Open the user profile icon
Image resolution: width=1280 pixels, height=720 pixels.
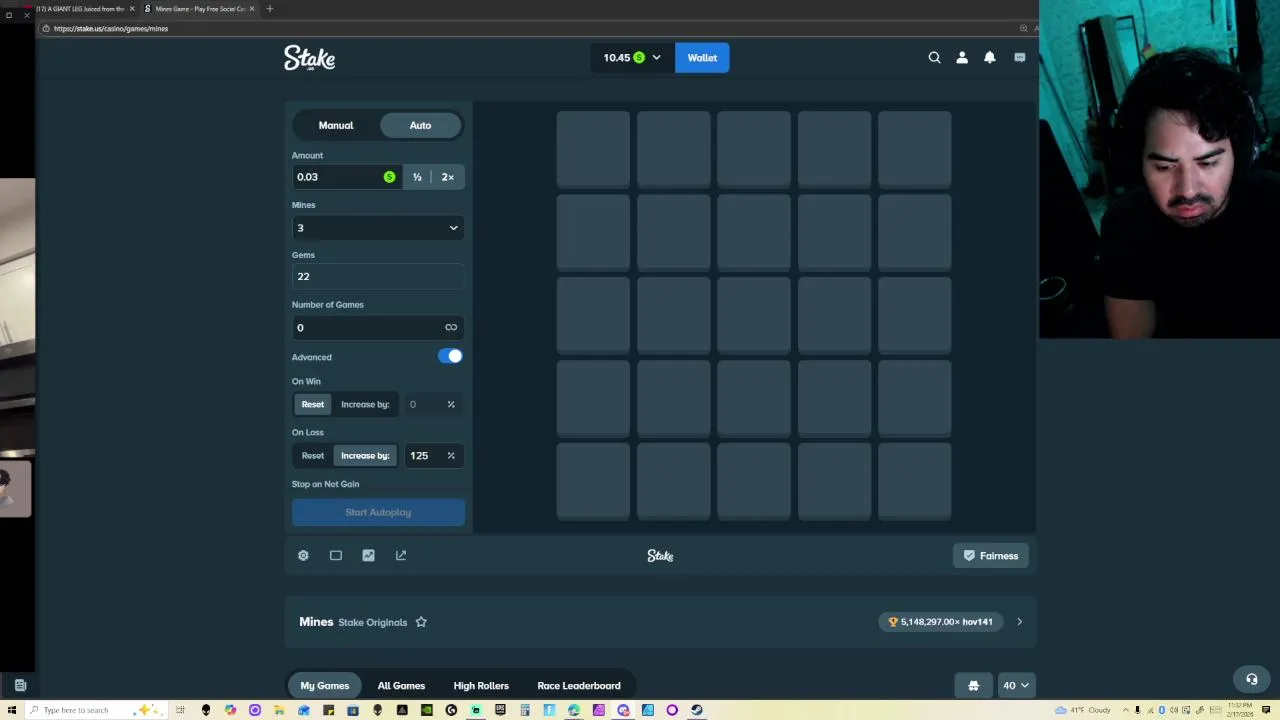[962, 58]
